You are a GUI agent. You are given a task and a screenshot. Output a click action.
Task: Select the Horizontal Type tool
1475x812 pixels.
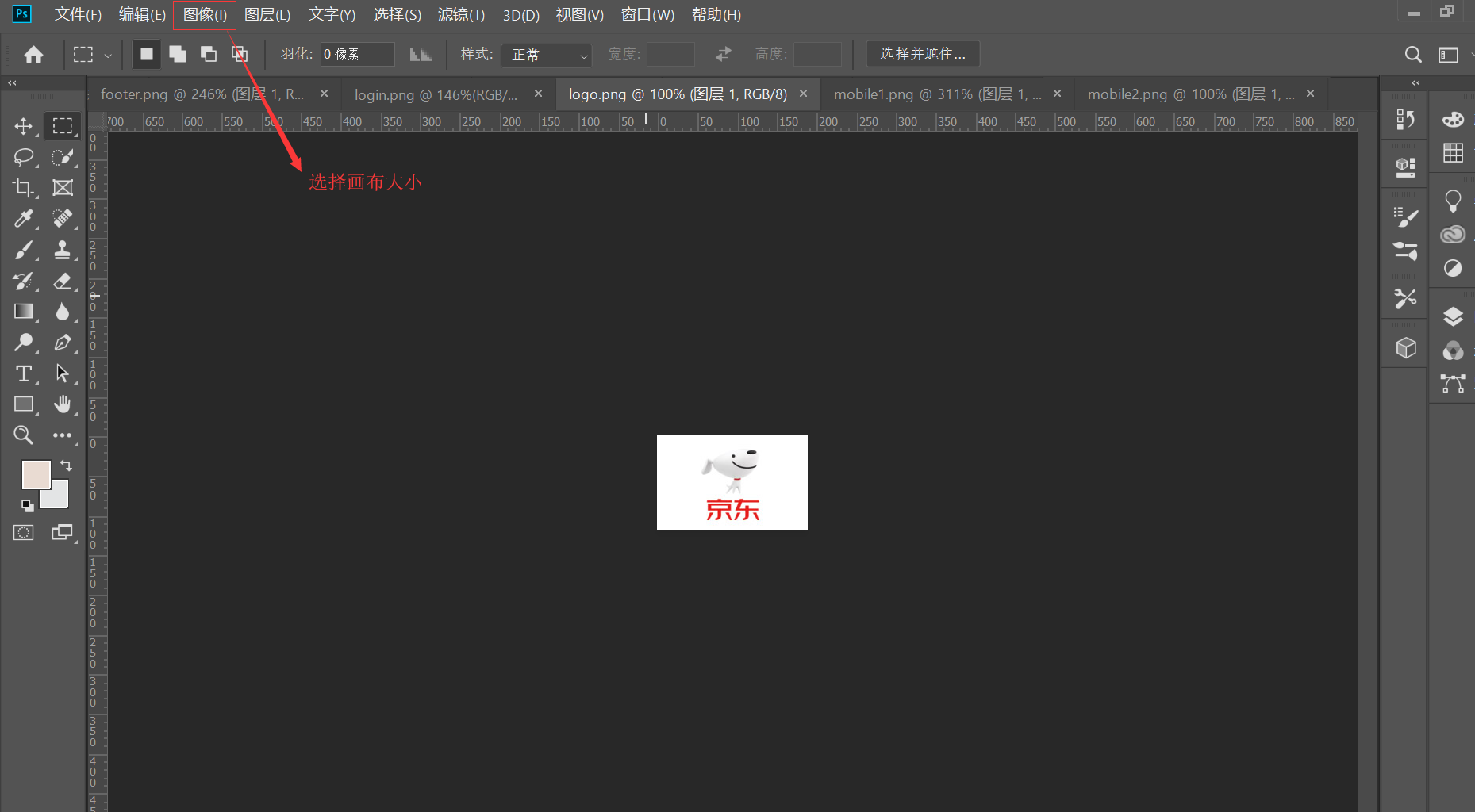pos(24,373)
